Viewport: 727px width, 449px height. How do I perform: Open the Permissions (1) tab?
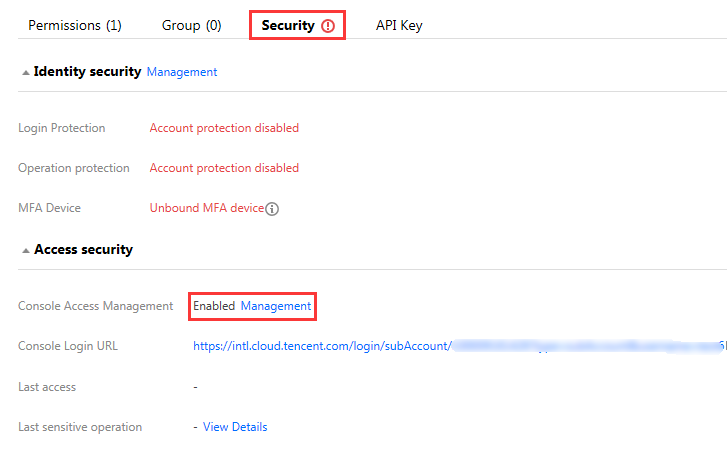click(x=75, y=26)
